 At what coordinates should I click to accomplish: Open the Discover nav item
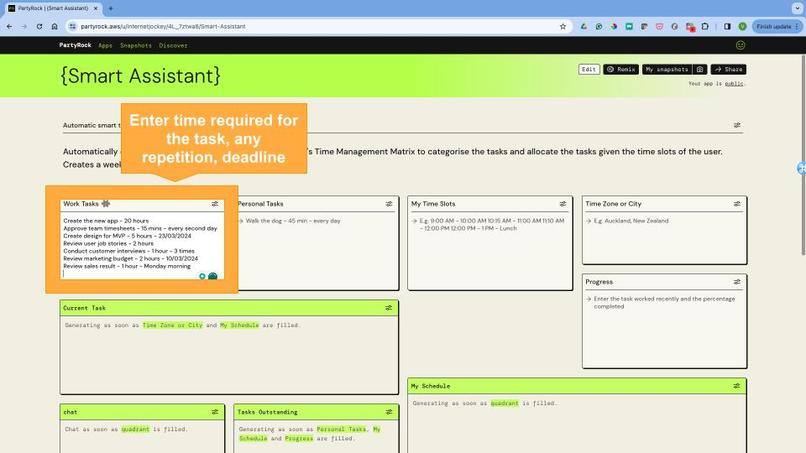click(173, 45)
